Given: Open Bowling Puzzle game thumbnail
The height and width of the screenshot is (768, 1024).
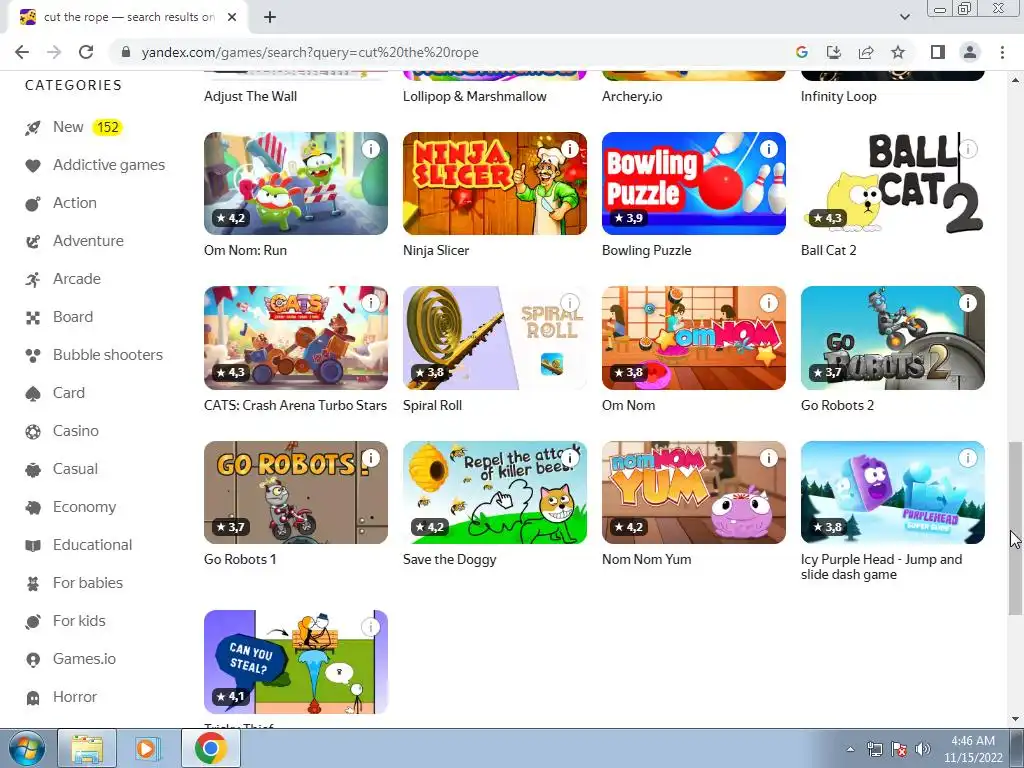Looking at the screenshot, I should point(694,184).
